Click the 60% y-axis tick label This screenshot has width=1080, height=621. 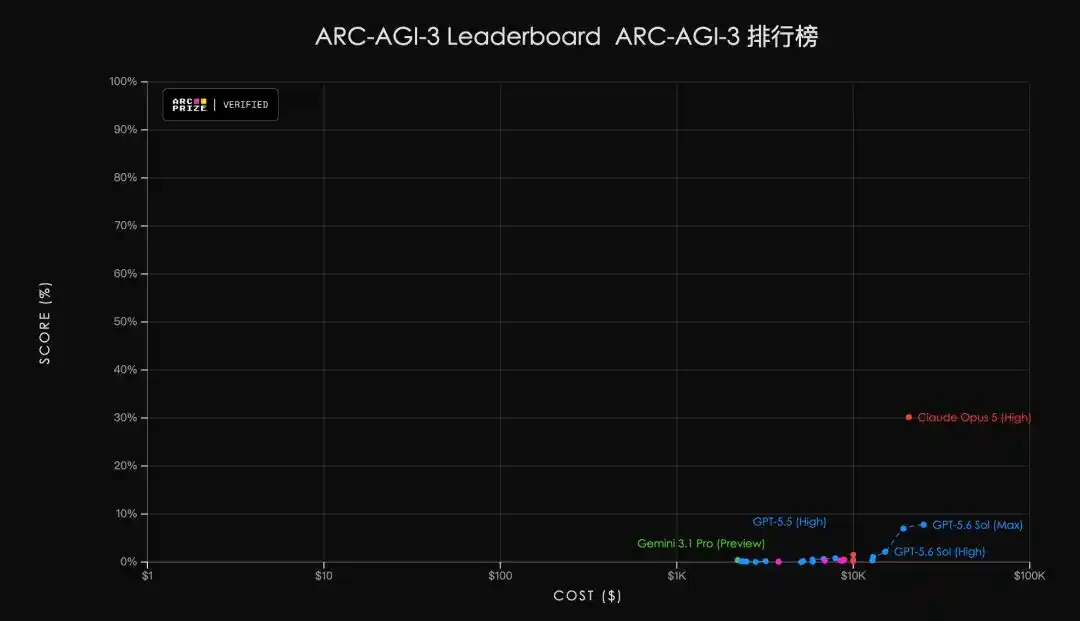[125, 274]
